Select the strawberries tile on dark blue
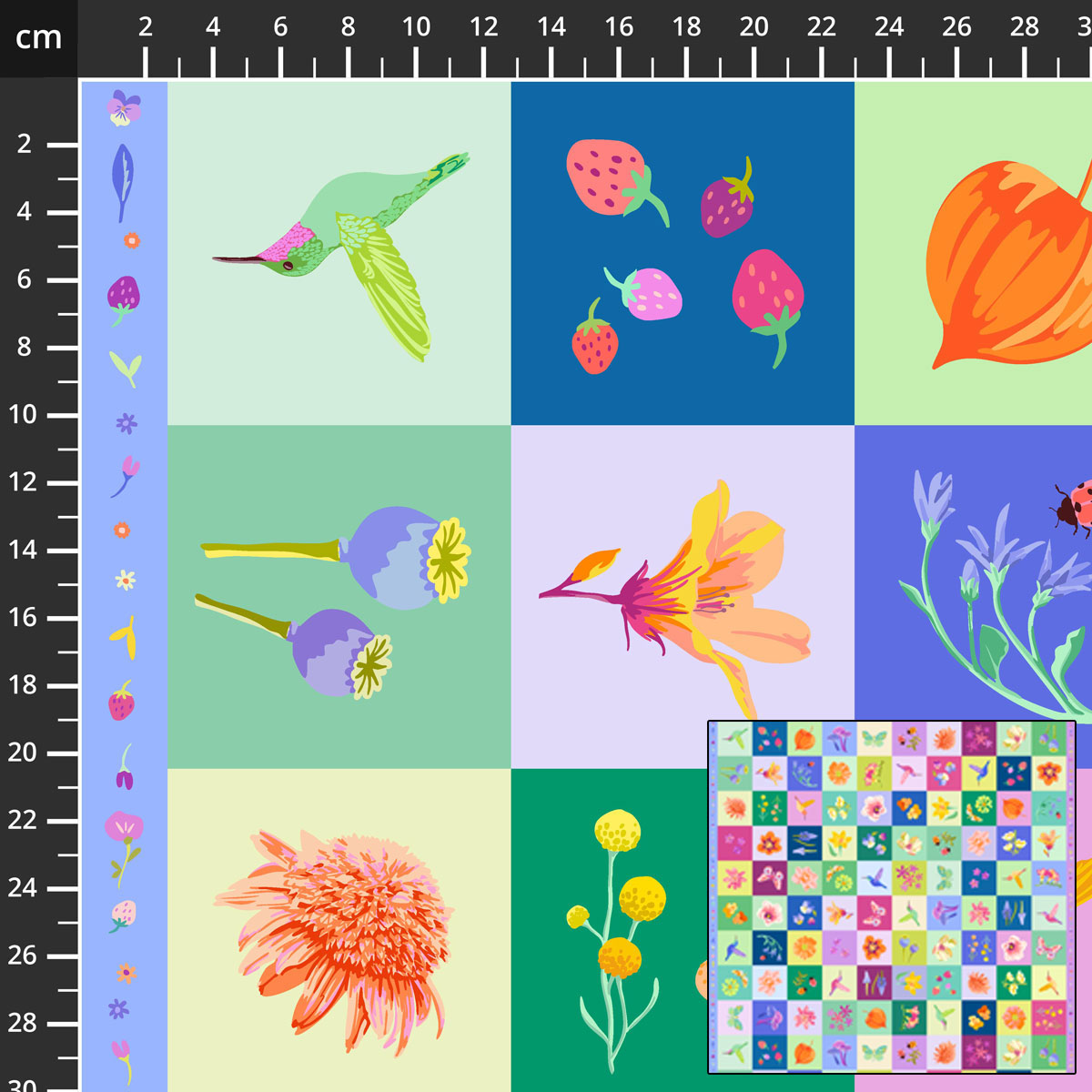This screenshot has height=1092, width=1092. (x=682, y=253)
